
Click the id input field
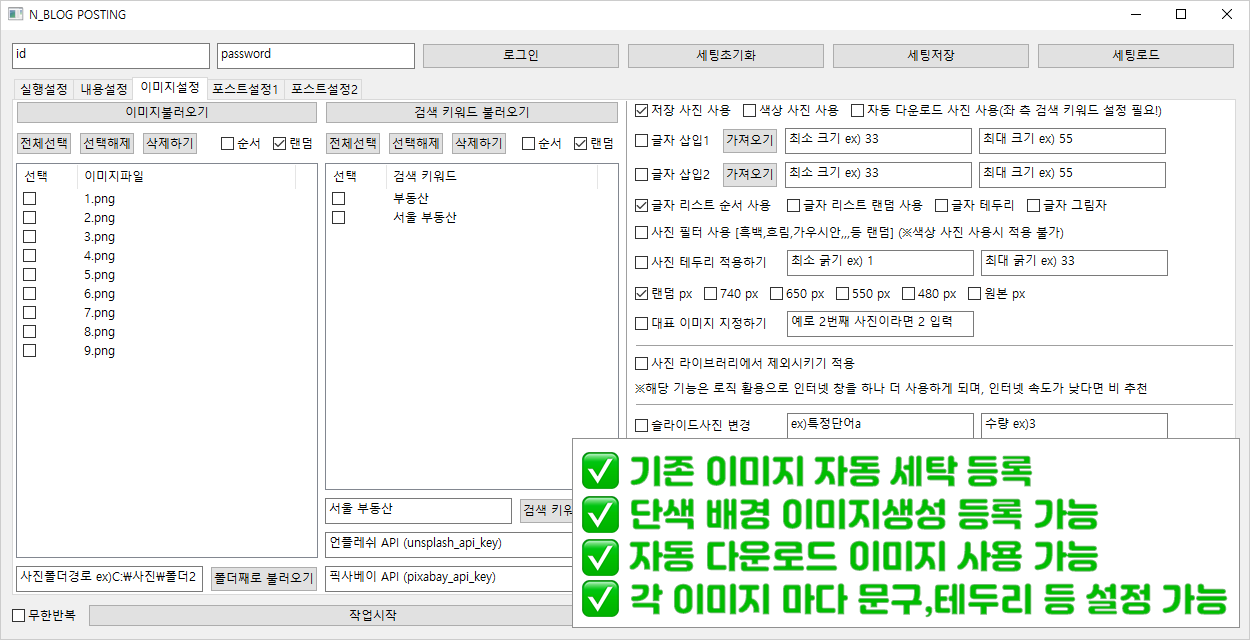click(110, 55)
